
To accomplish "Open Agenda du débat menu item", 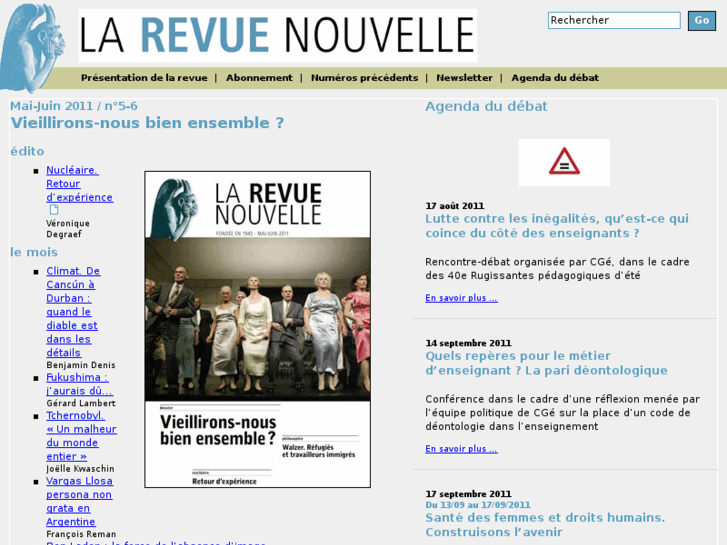I will coord(555,78).
